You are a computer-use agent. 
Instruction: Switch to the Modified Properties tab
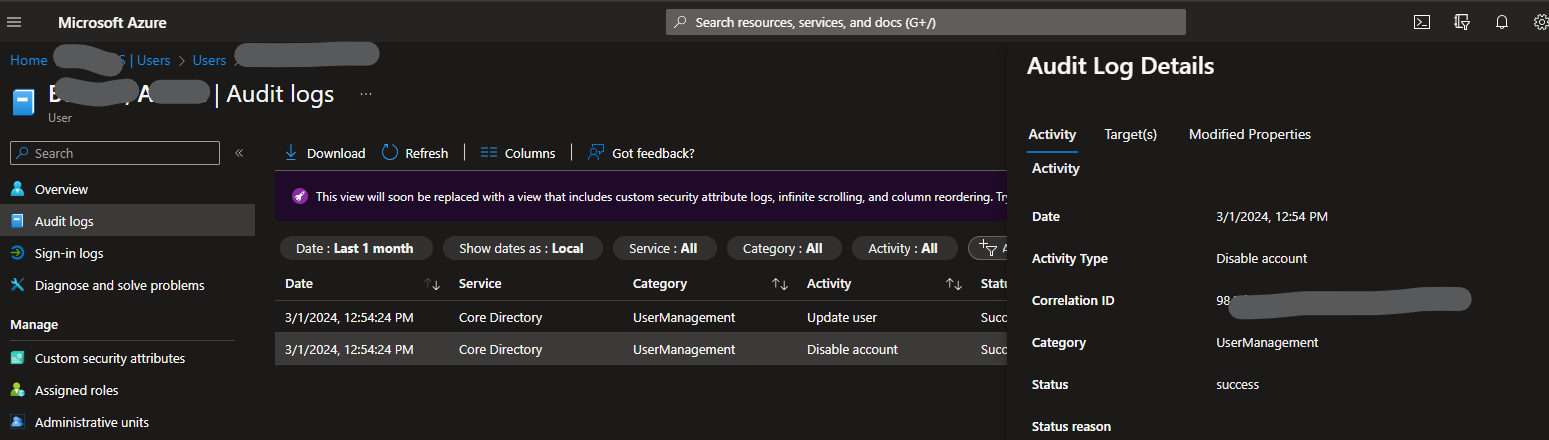coord(1249,134)
